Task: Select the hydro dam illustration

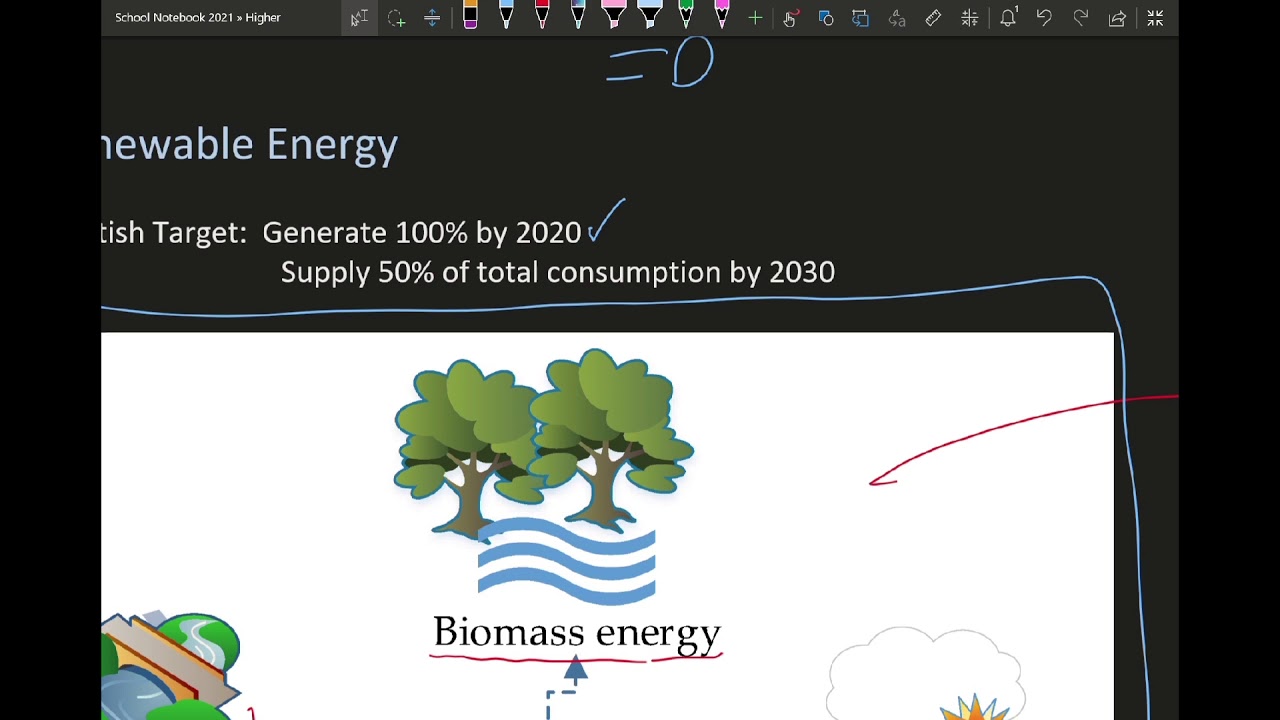Action: tap(171, 666)
